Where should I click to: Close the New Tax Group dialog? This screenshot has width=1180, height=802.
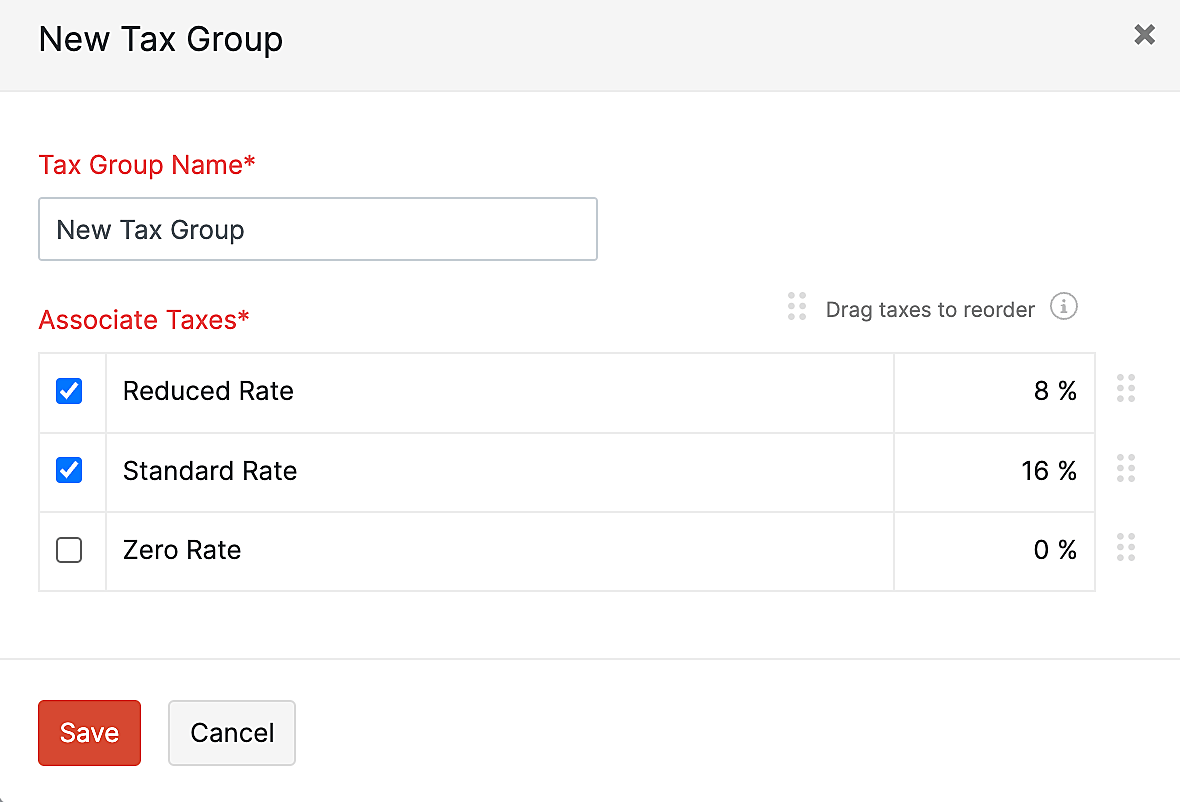click(x=1144, y=34)
